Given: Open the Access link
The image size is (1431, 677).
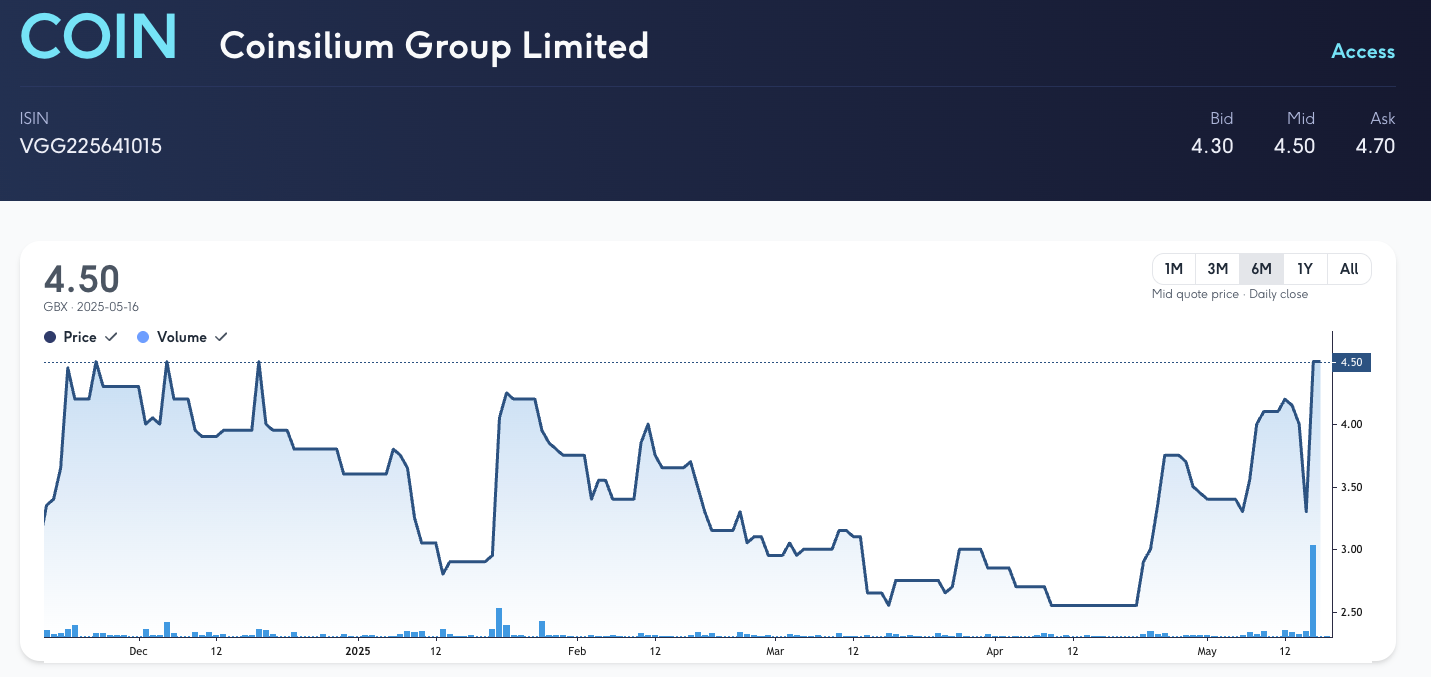Looking at the screenshot, I should 1363,52.
